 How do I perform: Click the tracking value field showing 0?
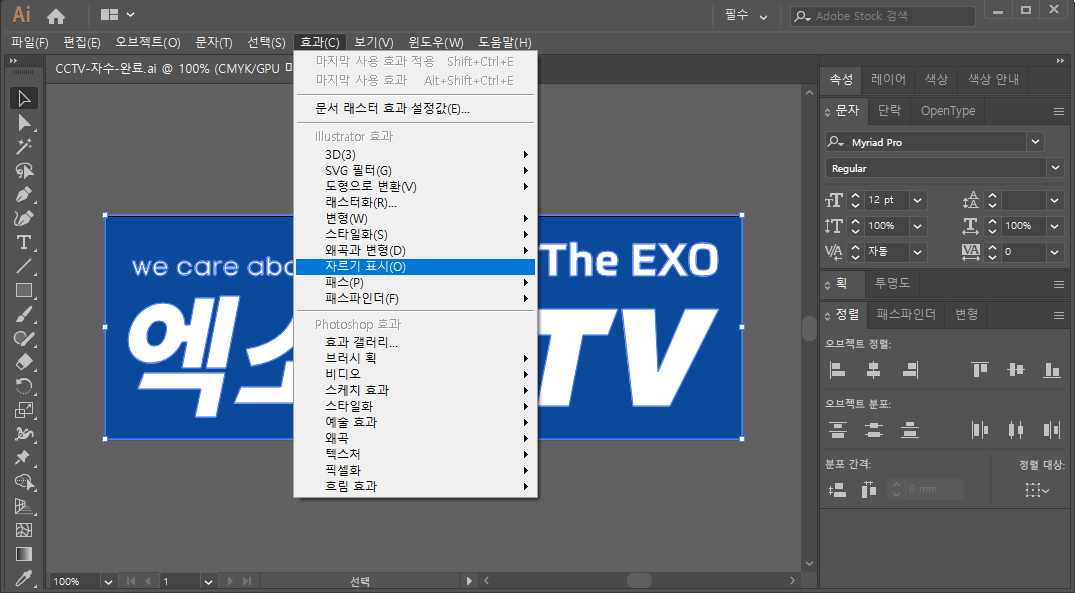[x=1023, y=252]
